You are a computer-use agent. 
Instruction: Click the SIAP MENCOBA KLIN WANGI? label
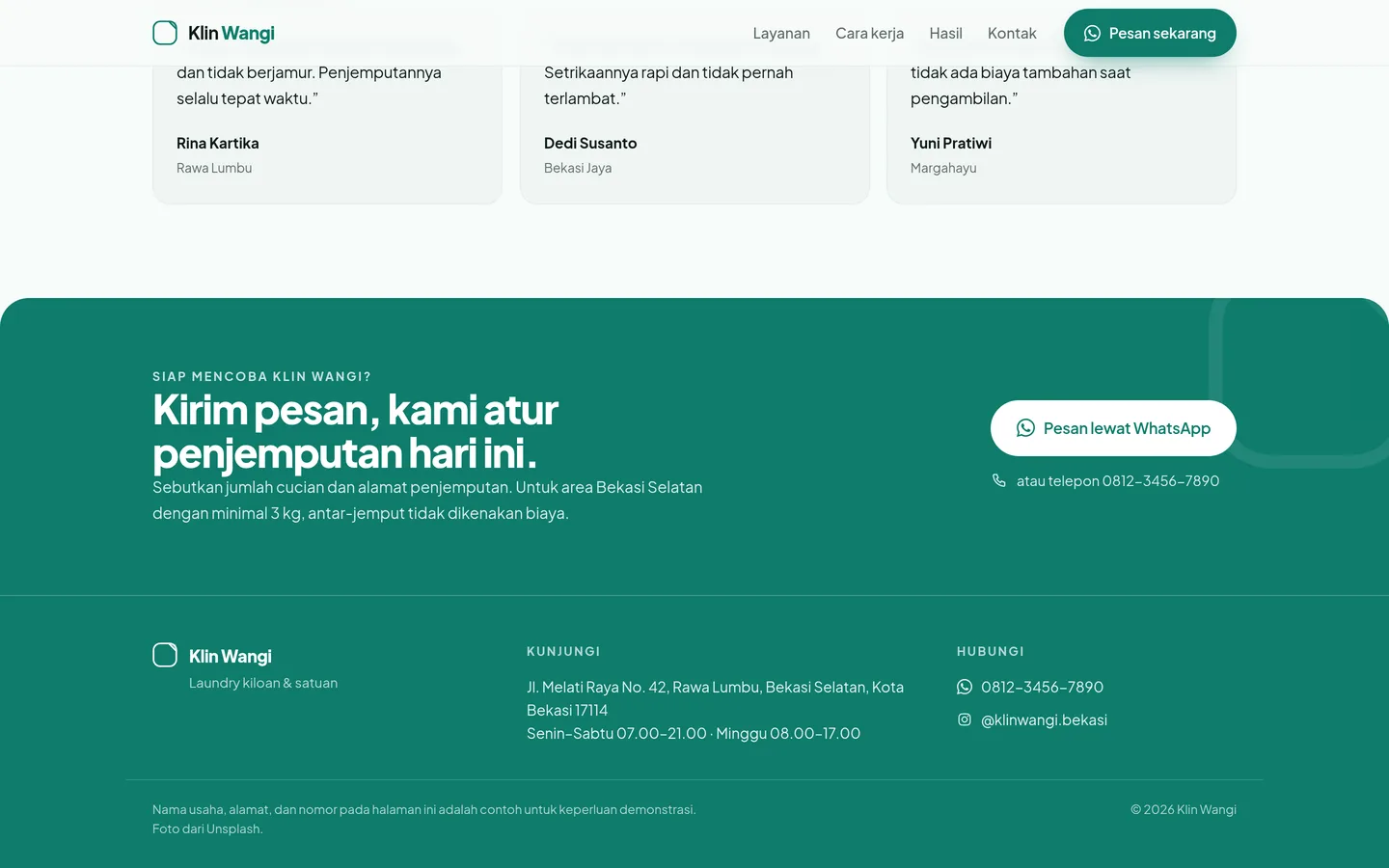pyautogui.click(x=261, y=376)
